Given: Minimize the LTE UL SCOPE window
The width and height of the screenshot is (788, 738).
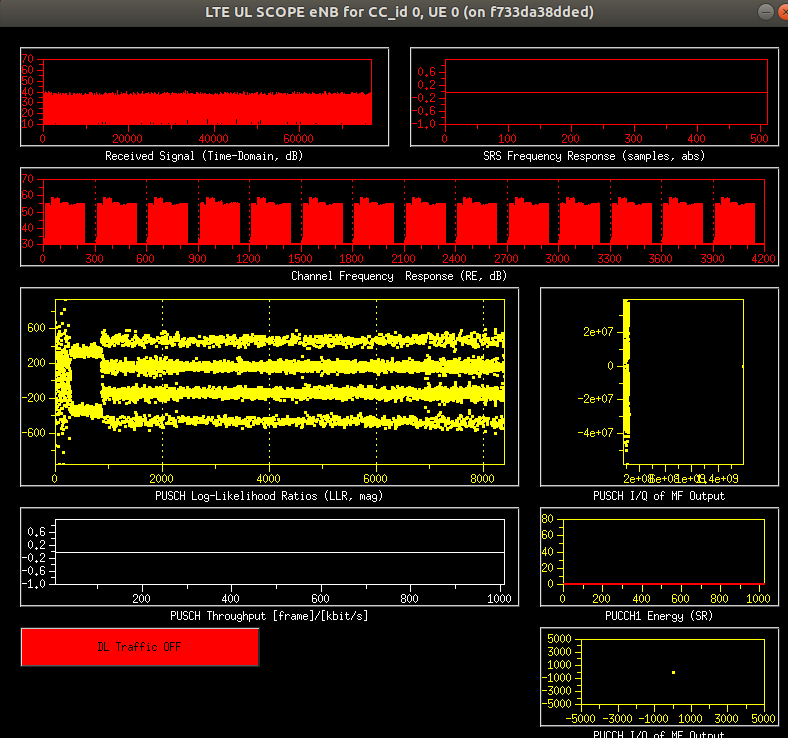Looking at the screenshot, I should point(765,12).
